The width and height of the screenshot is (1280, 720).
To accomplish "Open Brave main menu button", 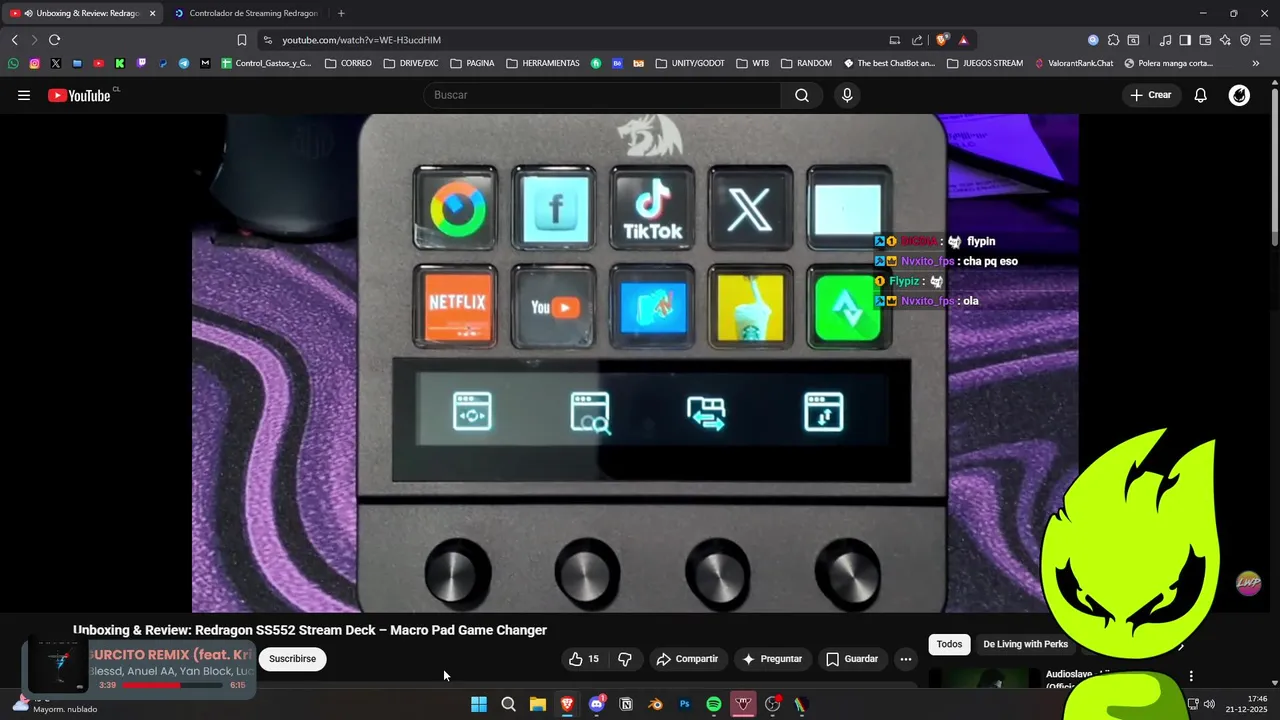I will (1265, 40).
